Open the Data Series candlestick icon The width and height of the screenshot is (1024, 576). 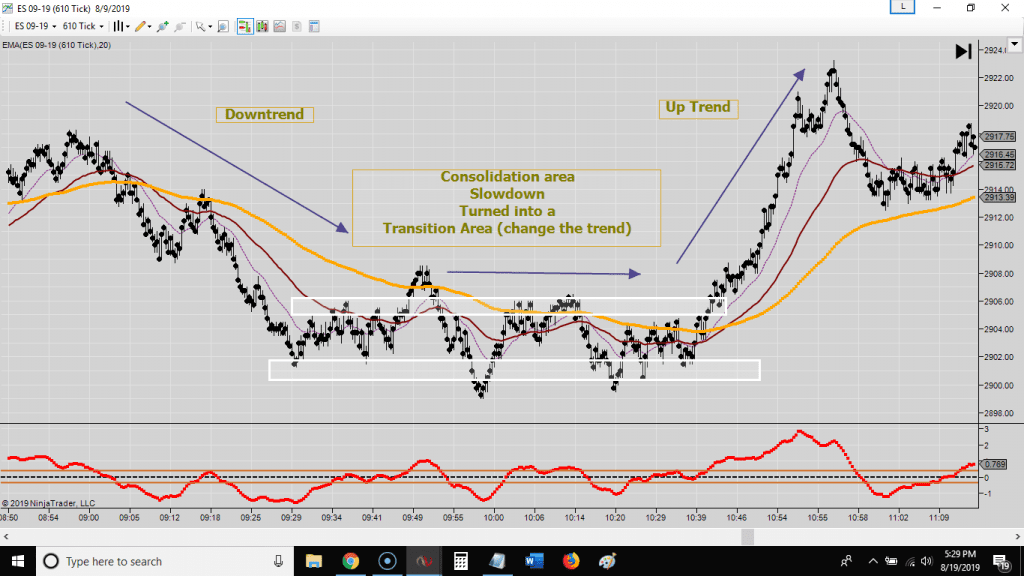(263, 26)
